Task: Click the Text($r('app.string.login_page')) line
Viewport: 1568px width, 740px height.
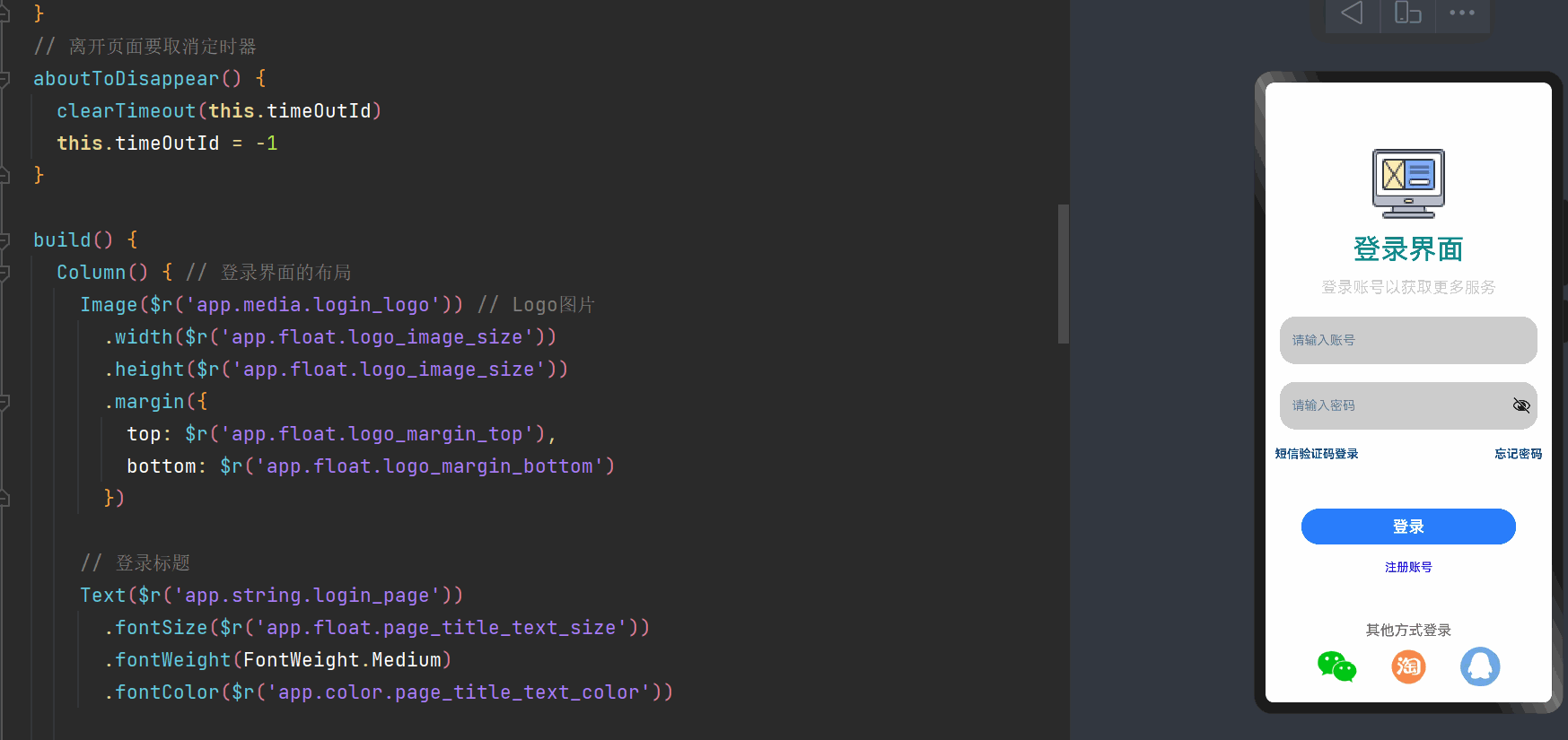Action: click(272, 596)
